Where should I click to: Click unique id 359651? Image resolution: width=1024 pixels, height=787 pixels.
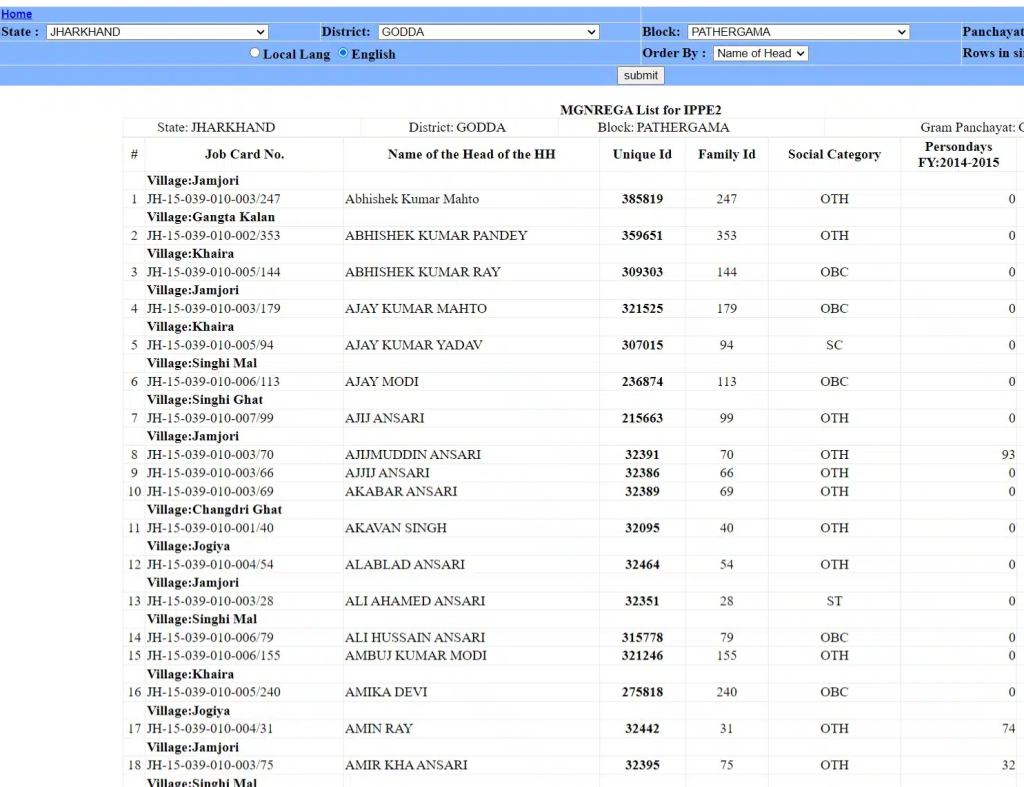click(x=642, y=236)
